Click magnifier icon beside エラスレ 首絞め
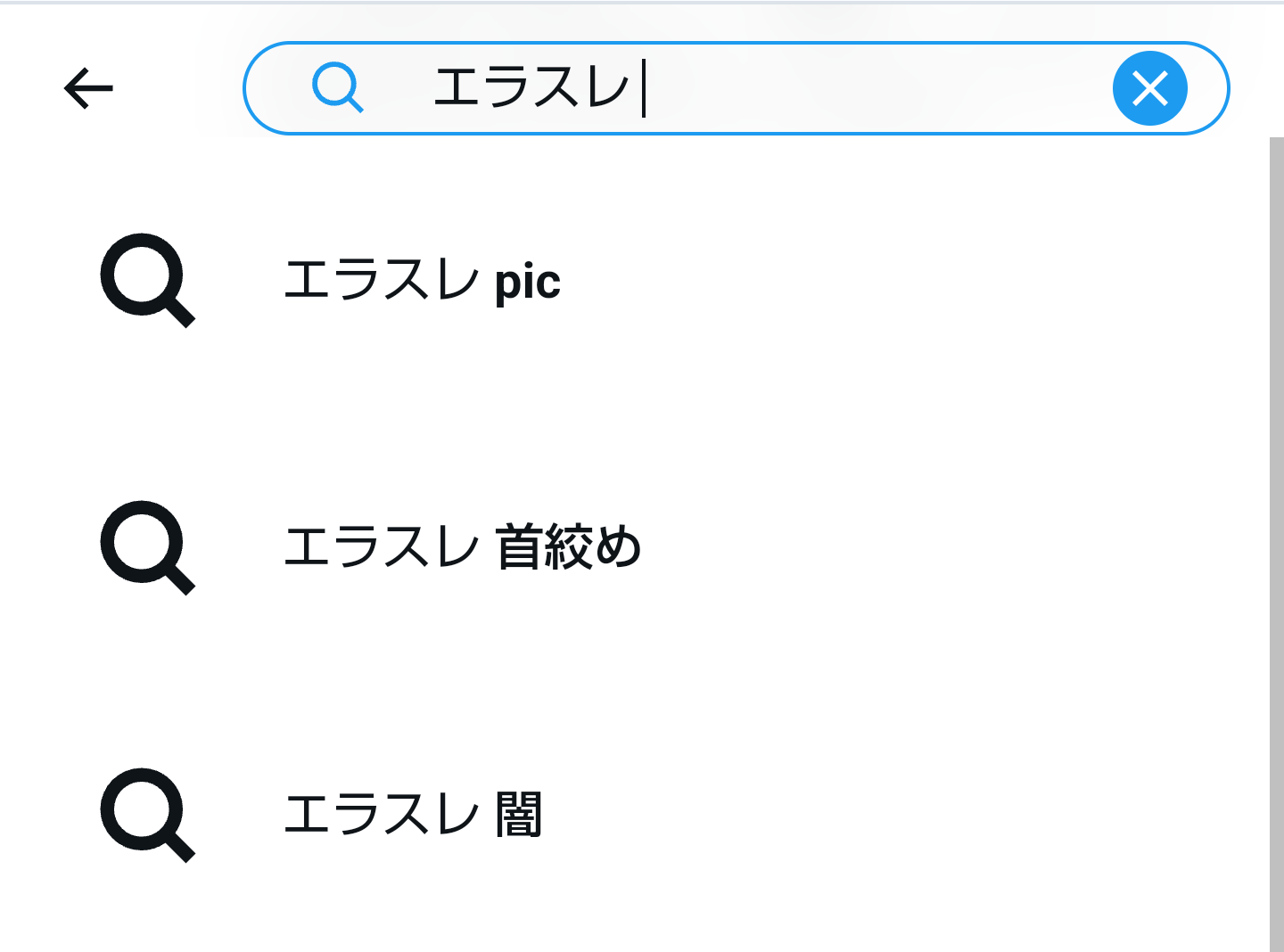The width and height of the screenshot is (1284, 952). pyautogui.click(x=147, y=547)
